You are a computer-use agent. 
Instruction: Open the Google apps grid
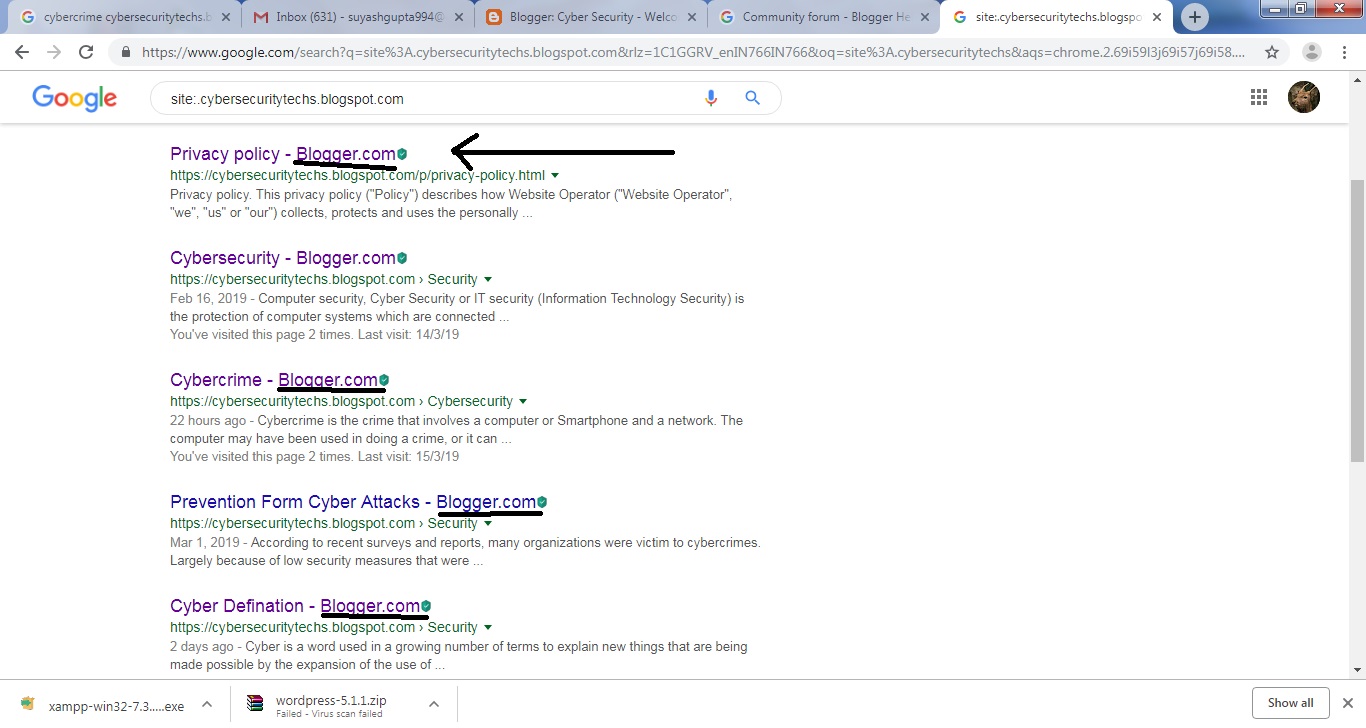pyautogui.click(x=1258, y=97)
